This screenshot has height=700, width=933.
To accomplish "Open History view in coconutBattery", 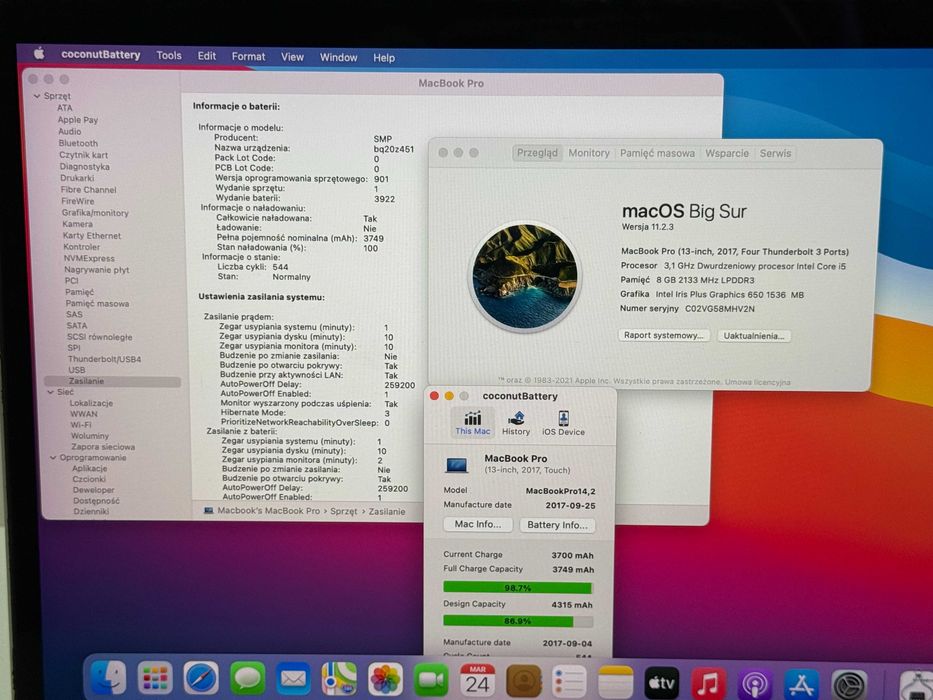I will [516, 423].
